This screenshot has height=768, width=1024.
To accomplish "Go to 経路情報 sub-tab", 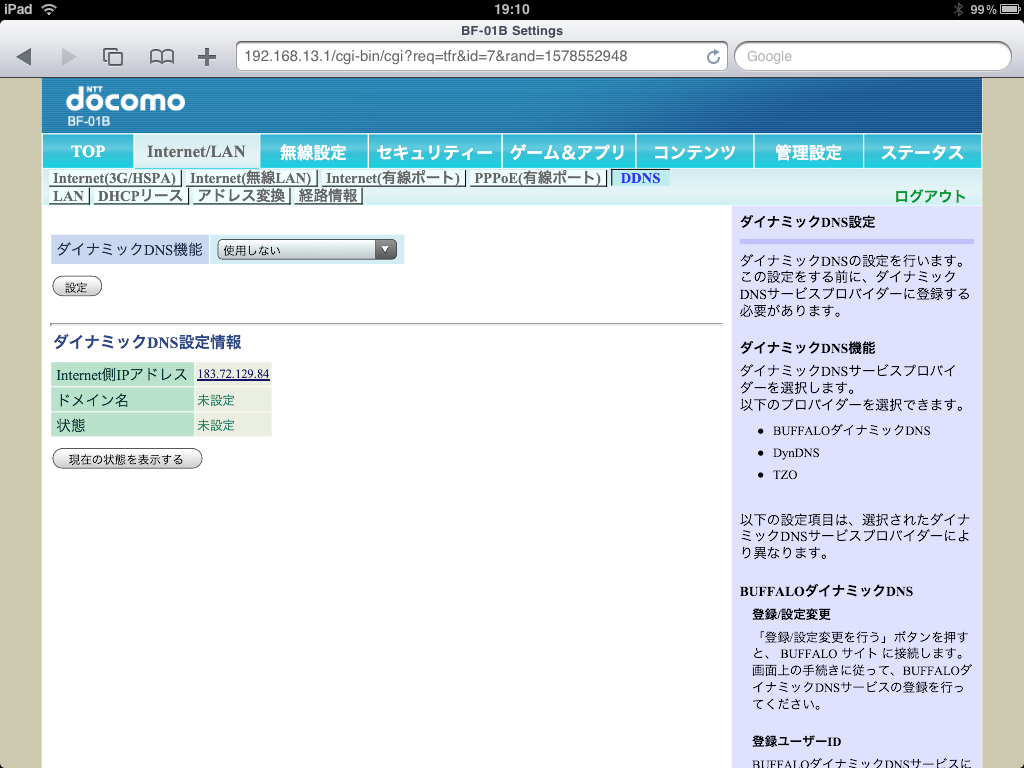I will 328,196.
